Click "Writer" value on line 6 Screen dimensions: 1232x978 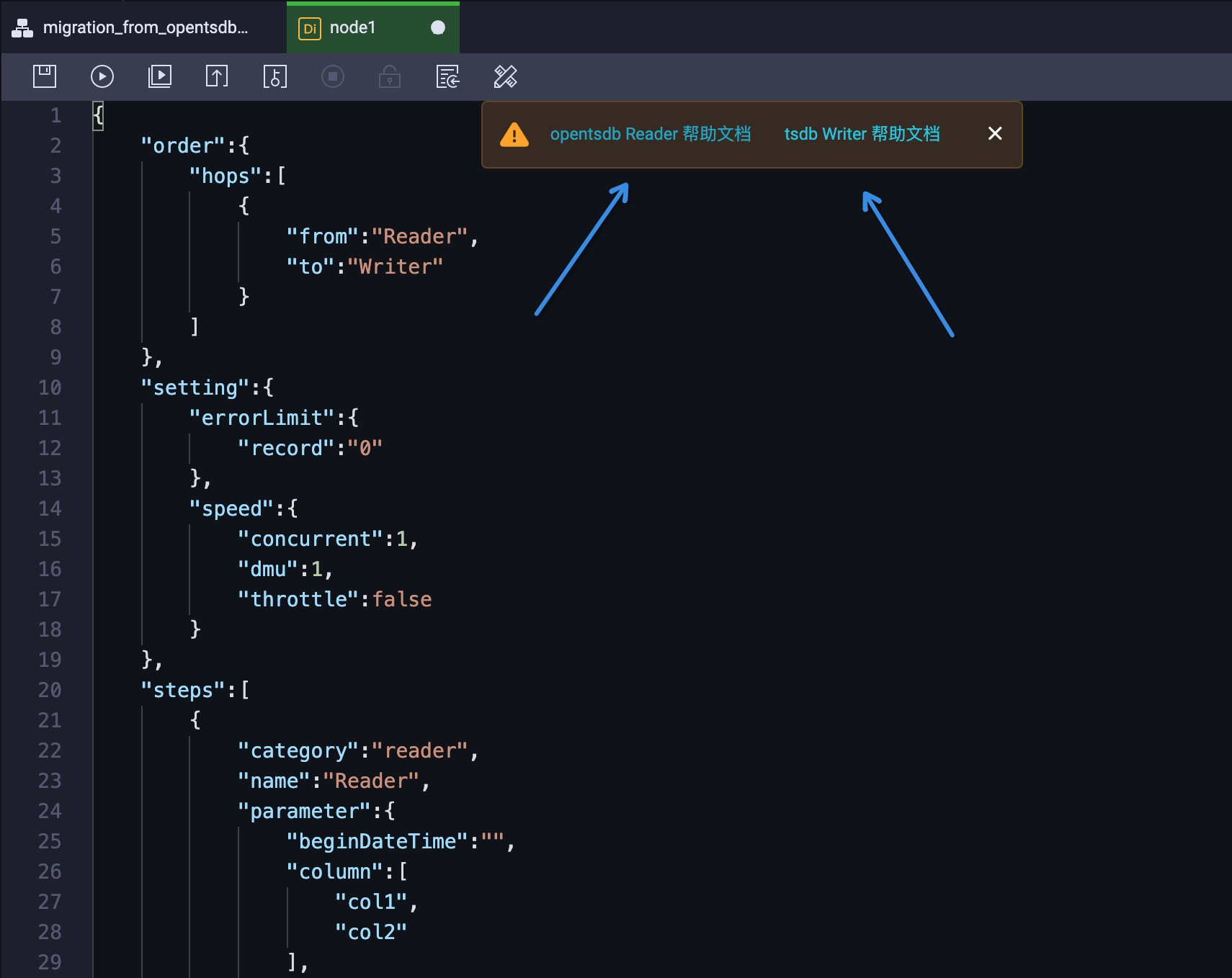(396, 266)
